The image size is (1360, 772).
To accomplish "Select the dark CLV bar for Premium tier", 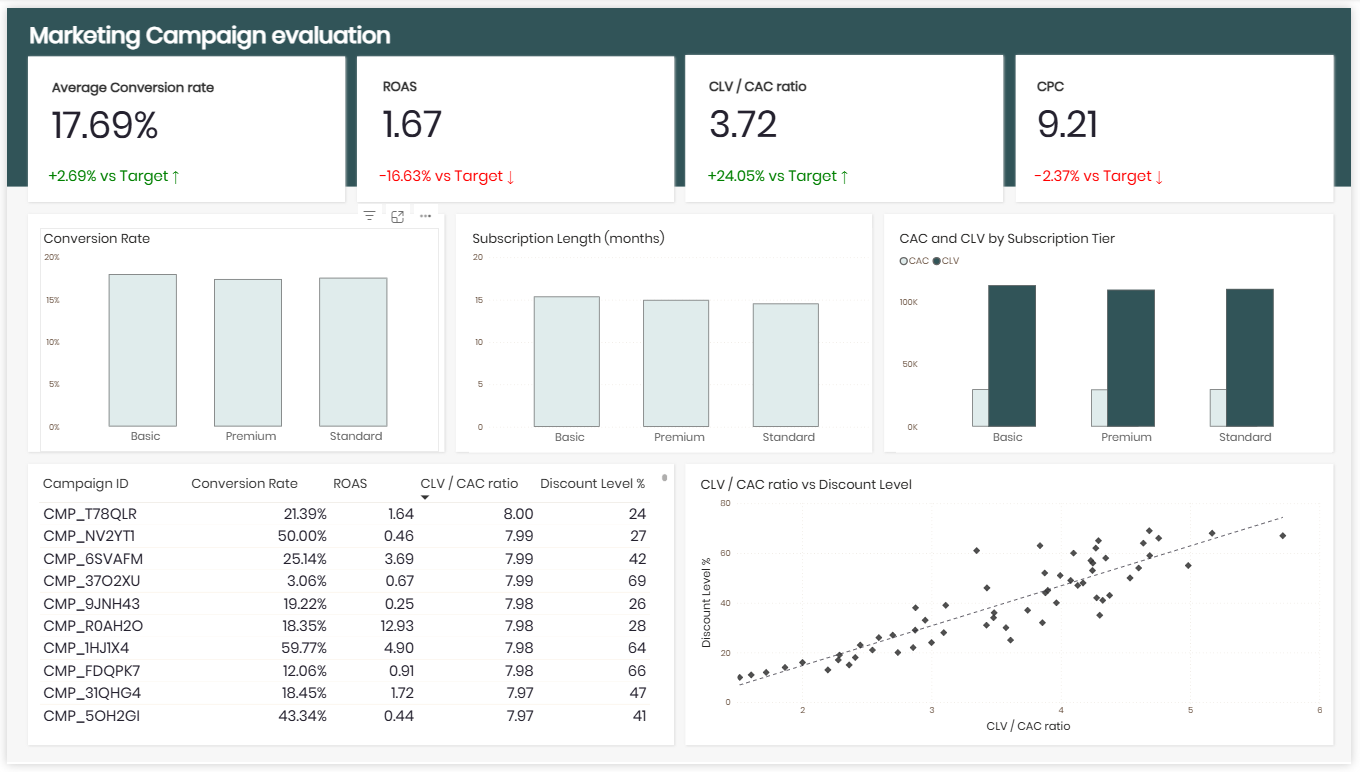I will [1131, 358].
